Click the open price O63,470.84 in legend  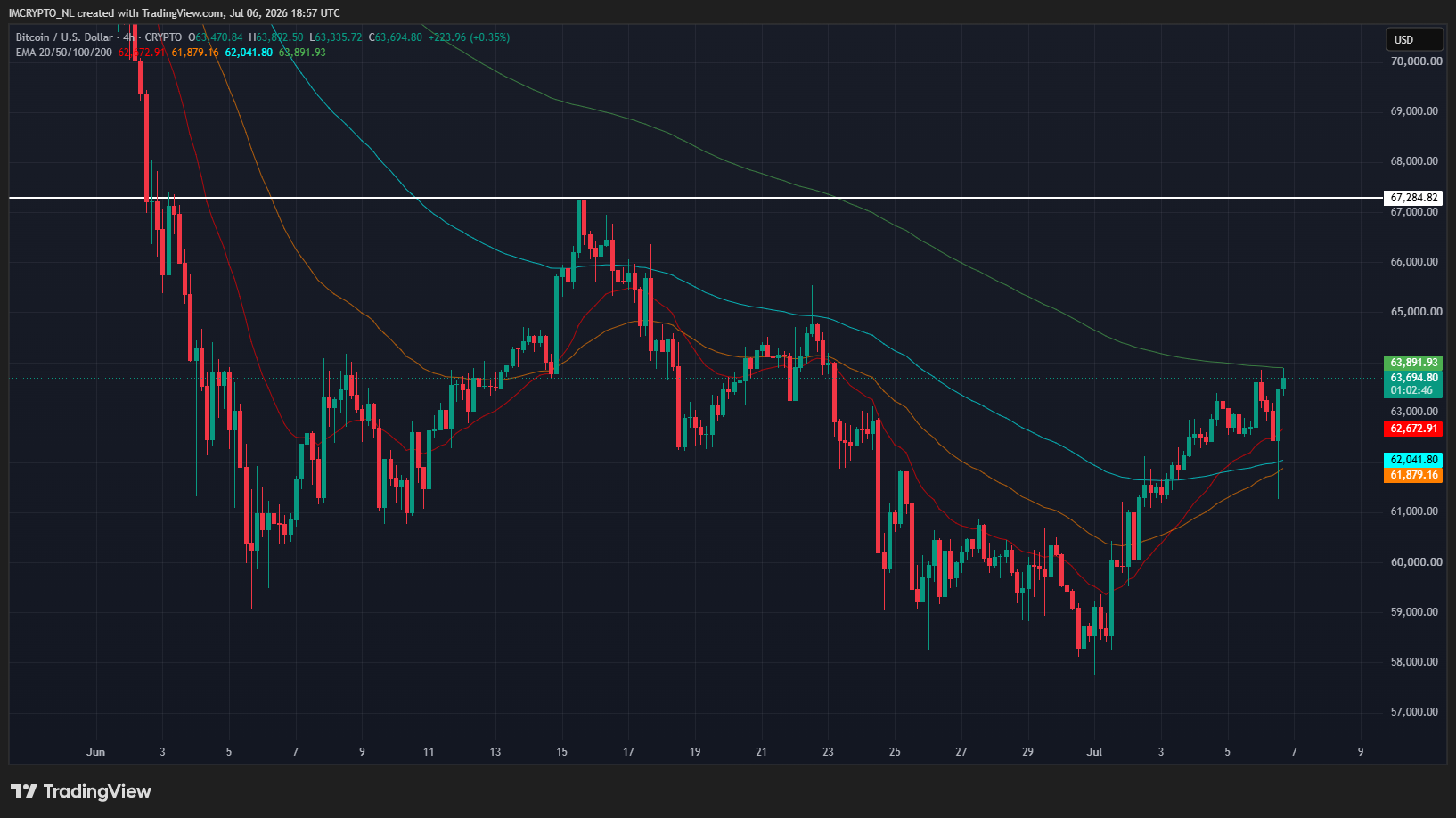click(x=215, y=37)
